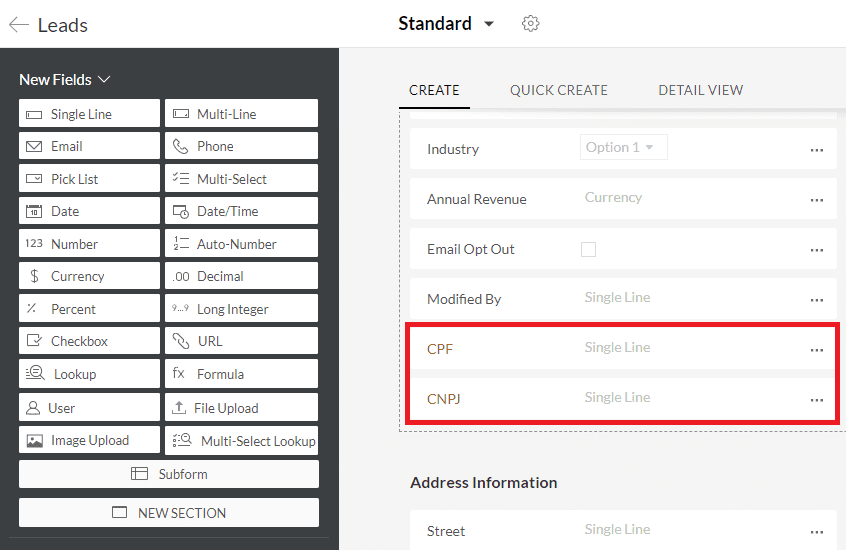Pick the Date/Time field type
This screenshot has height=550, width=846.
[241, 211]
